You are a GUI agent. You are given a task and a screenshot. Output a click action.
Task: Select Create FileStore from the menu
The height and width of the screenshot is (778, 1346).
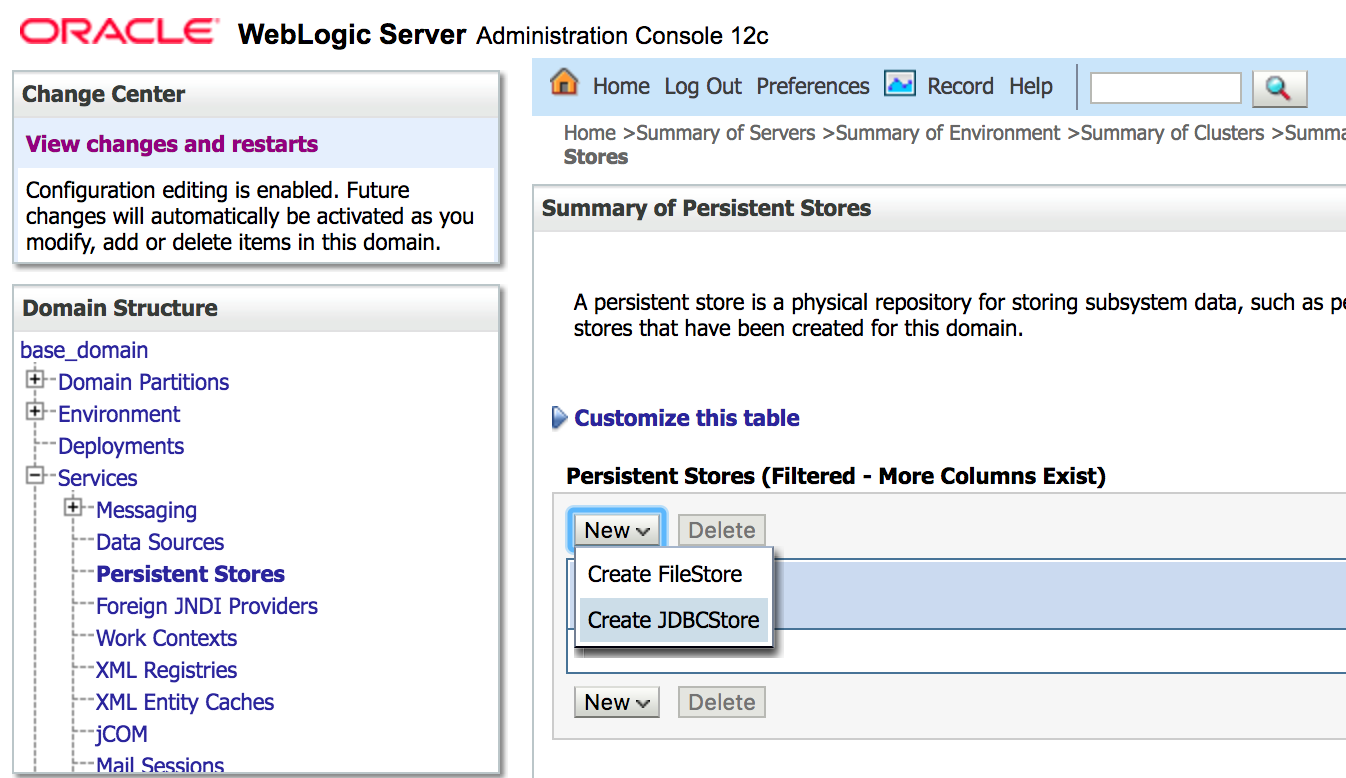(x=665, y=574)
